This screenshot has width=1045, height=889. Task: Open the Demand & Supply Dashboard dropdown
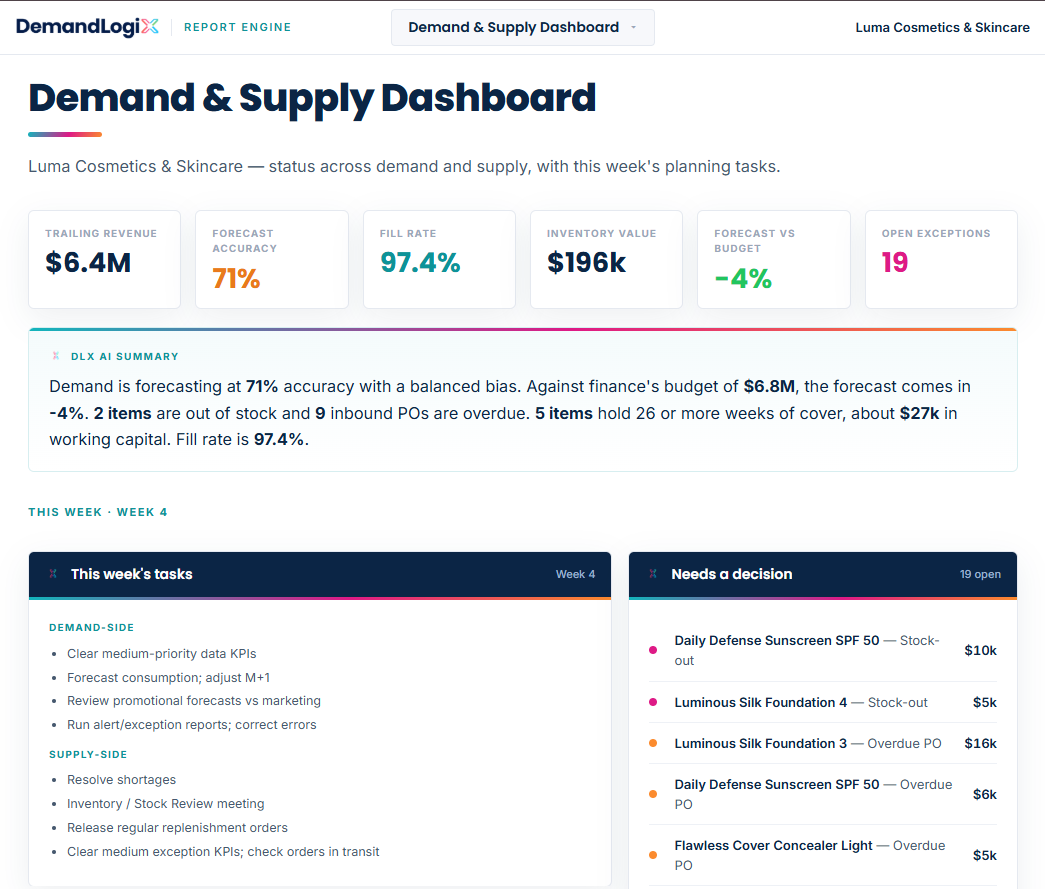point(522,27)
